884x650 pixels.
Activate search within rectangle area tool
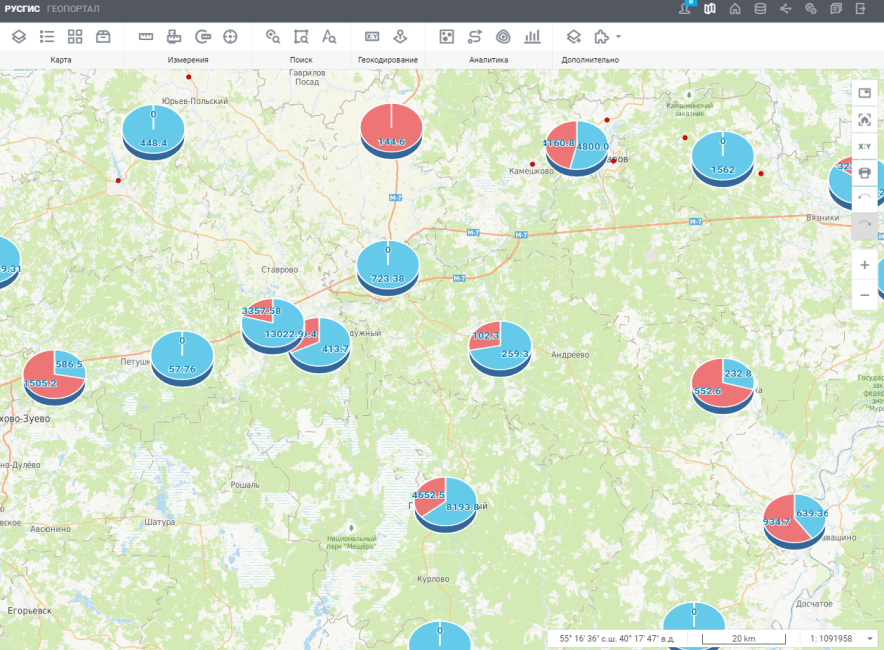click(301, 37)
